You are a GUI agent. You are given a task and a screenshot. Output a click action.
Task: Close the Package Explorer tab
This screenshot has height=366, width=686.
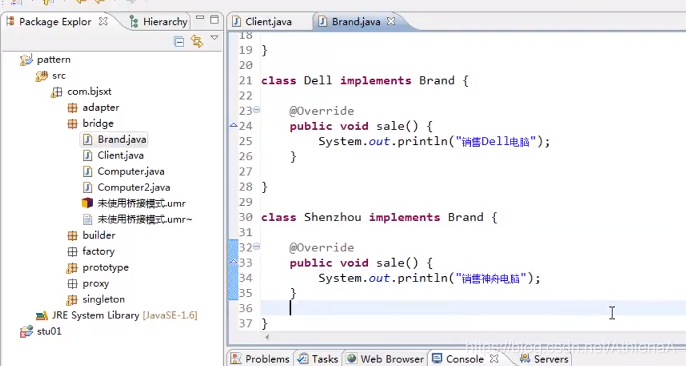pyautogui.click(x=103, y=21)
